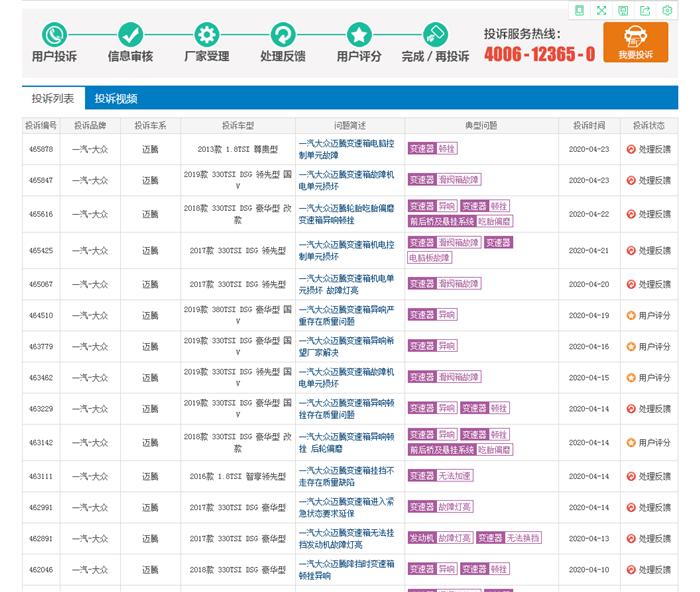Click 前后桥及悬挂系统 吃胎偏磨 tag in row 465616
The width and height of the screenshot is (700, 592).
click(460, 221)
